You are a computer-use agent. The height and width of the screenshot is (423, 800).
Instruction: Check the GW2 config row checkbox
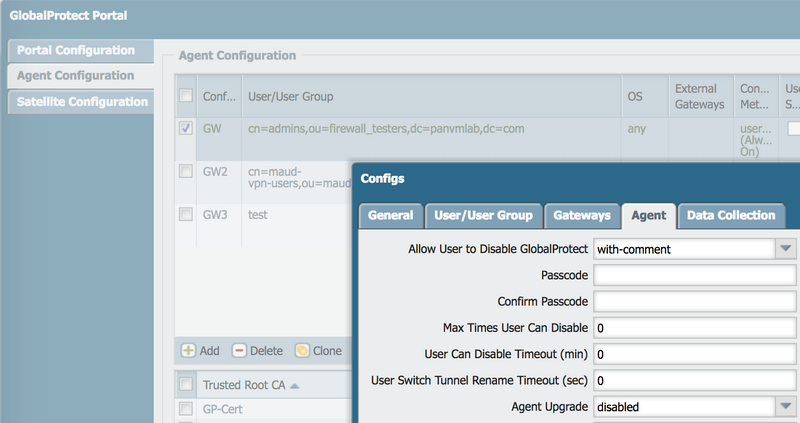pyautogui.click(x=186, y=171)
